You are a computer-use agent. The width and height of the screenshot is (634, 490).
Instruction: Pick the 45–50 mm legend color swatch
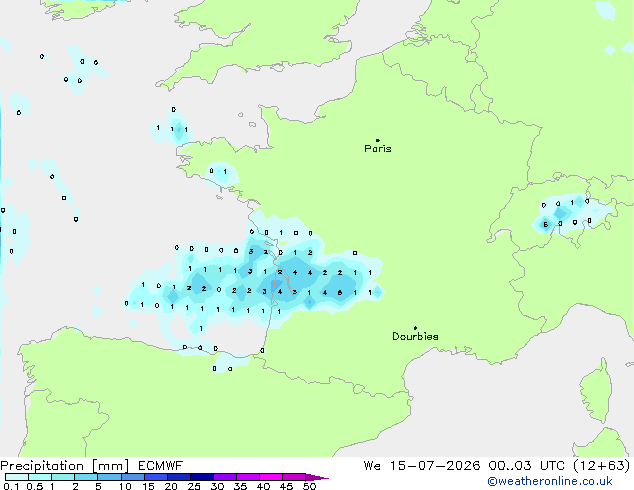point(294,477)
